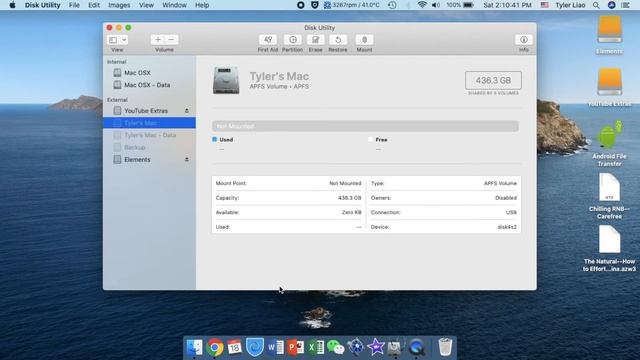
Task: Click the volume speaker menu bar icon
Action: click(436, 5)
